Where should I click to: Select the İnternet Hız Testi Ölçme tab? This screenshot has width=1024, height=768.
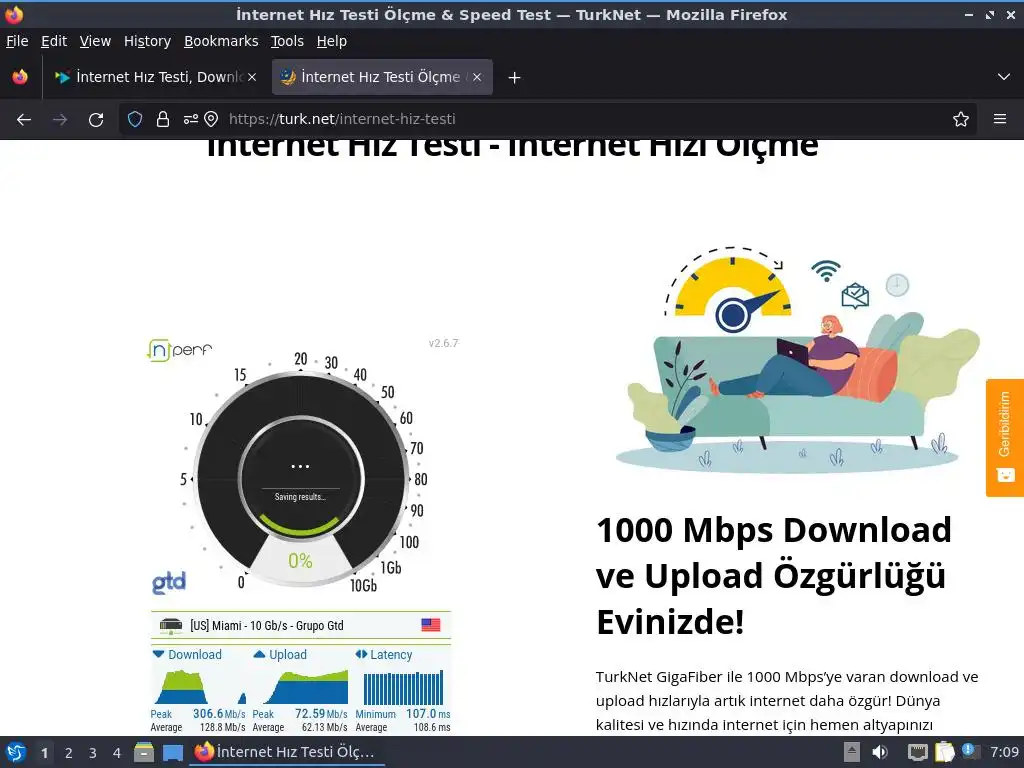(382, 77)
